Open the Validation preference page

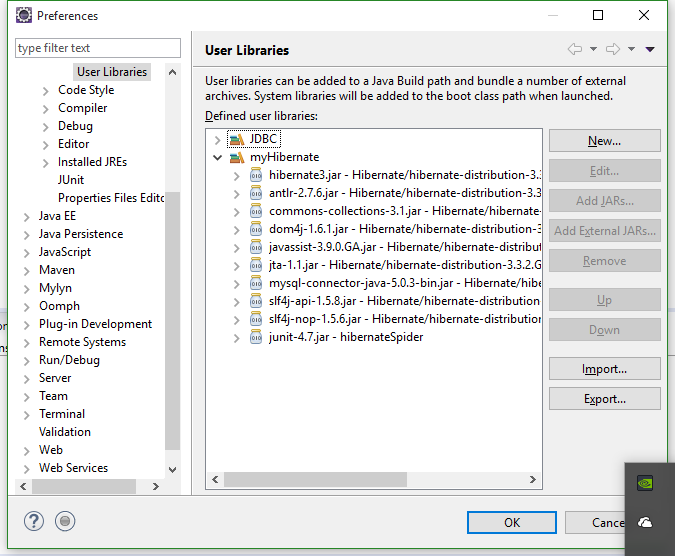65,432
